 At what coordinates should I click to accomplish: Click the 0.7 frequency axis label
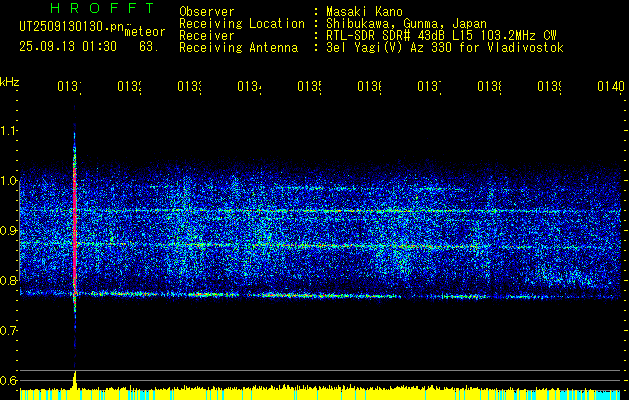(x=8, y=330)
